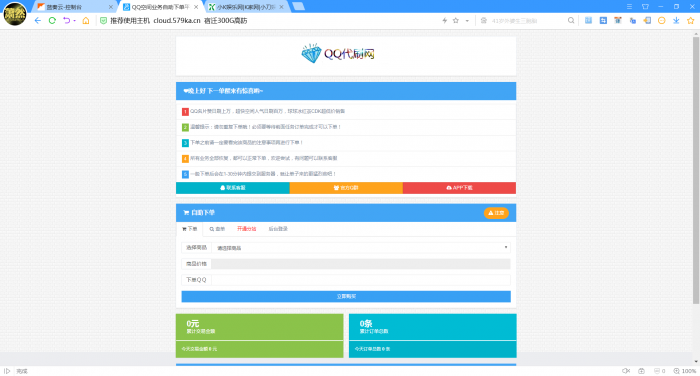700x376 pixels.
Task: Close the QQ空间业务自助下单 tab
Action: pyautogui.click(x=196, y=7)
